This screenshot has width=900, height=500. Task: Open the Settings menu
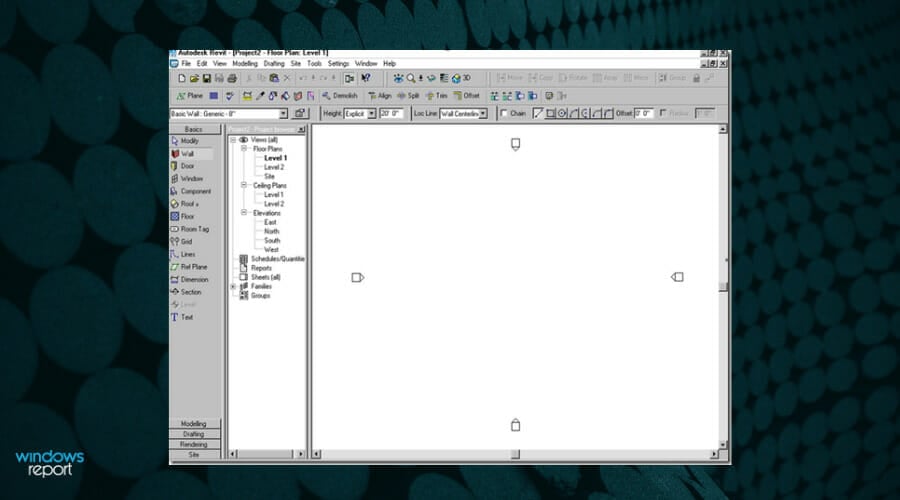coord(338,63)
